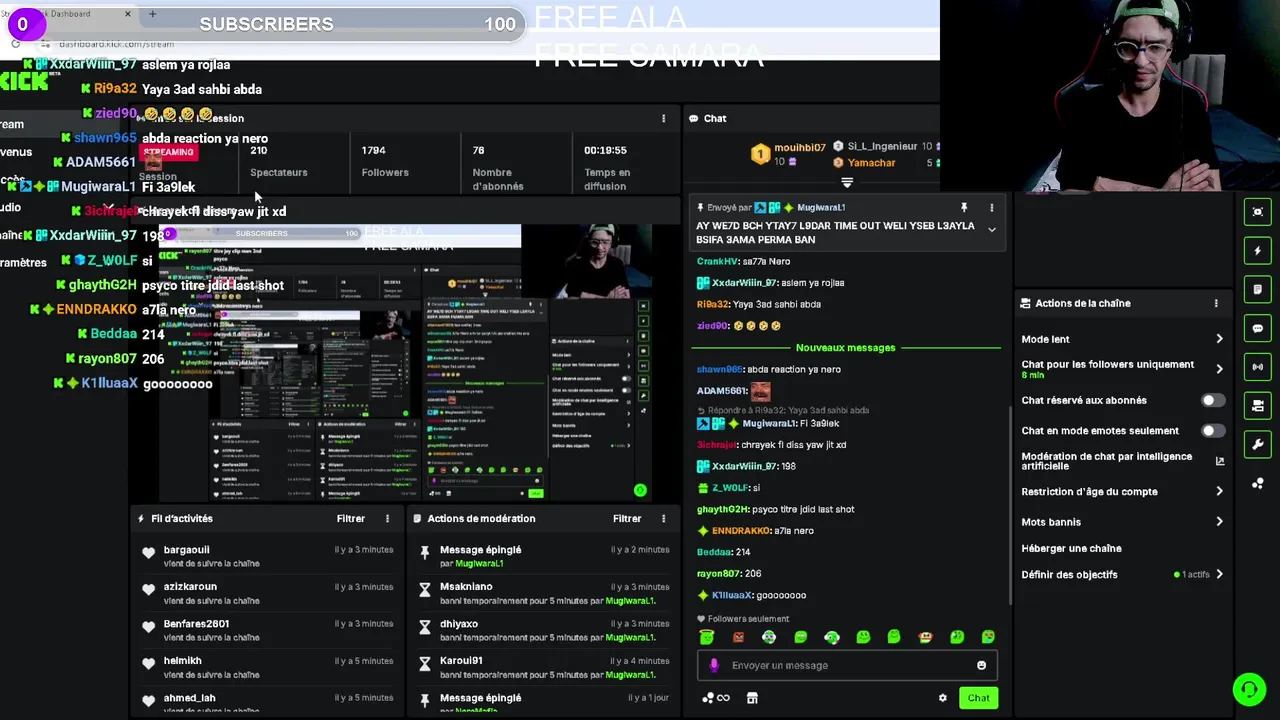Open Modération de chat par intelligence artificielle
Viewport: 1280px width, 720px height.
coord(1106,461)
